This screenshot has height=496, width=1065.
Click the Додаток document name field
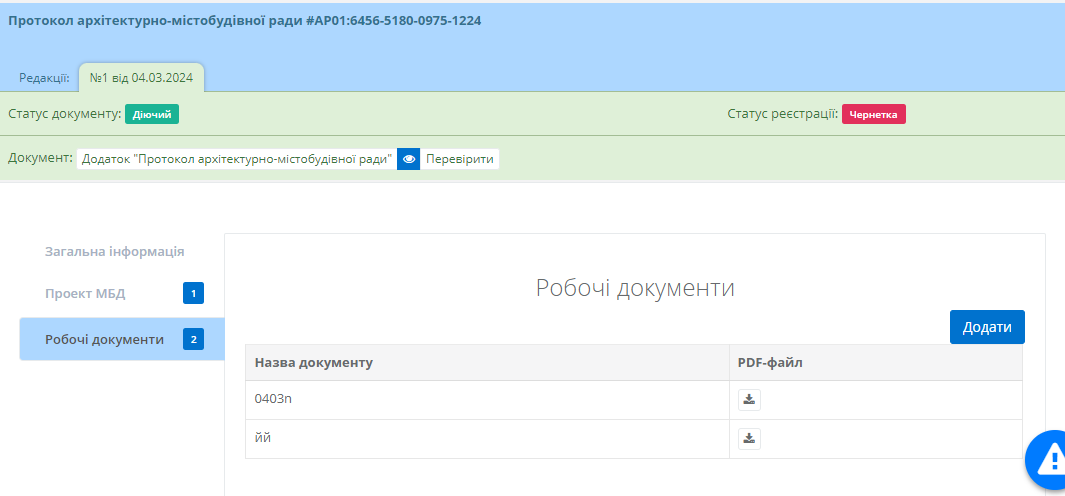click(x=236, y=159)
